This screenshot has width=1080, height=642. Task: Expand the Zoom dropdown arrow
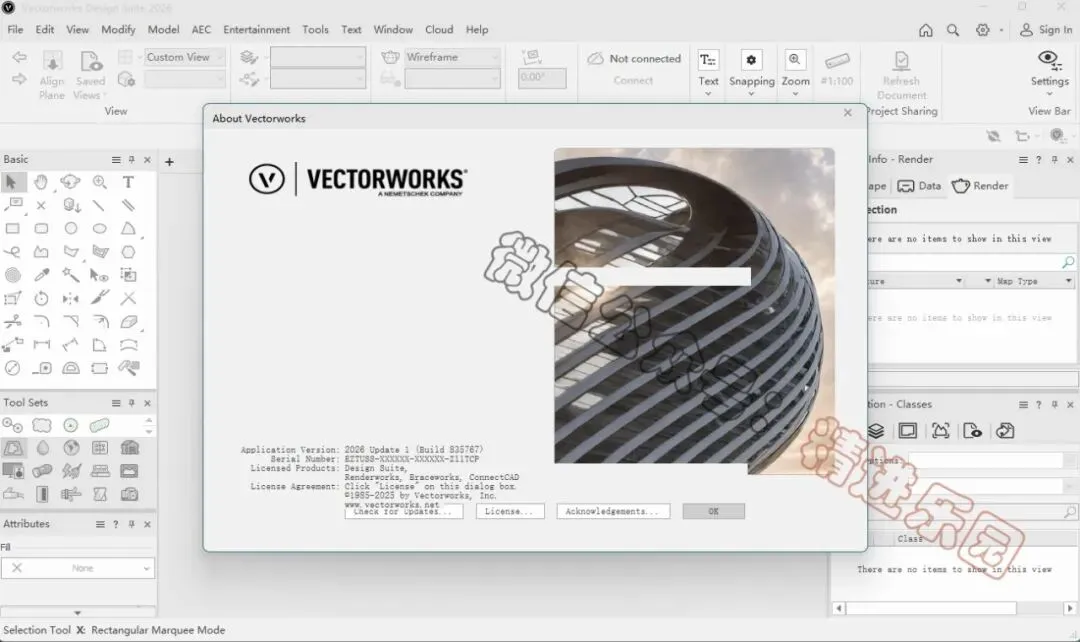point(795,94)
